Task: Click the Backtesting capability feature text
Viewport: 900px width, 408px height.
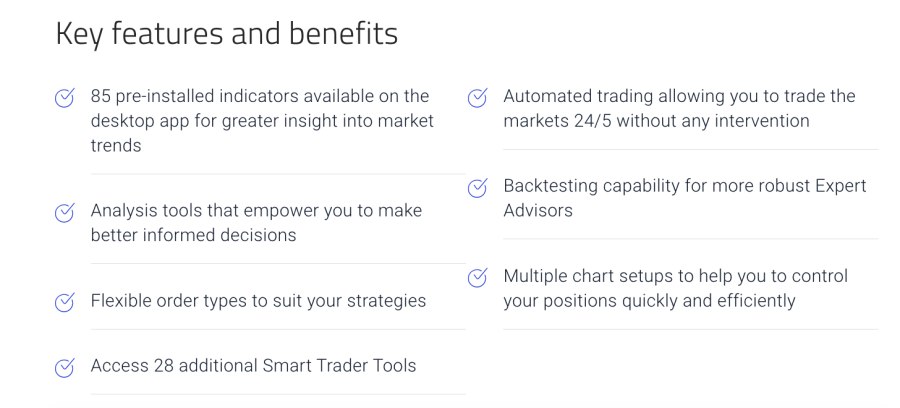Action: click(684, 198)
